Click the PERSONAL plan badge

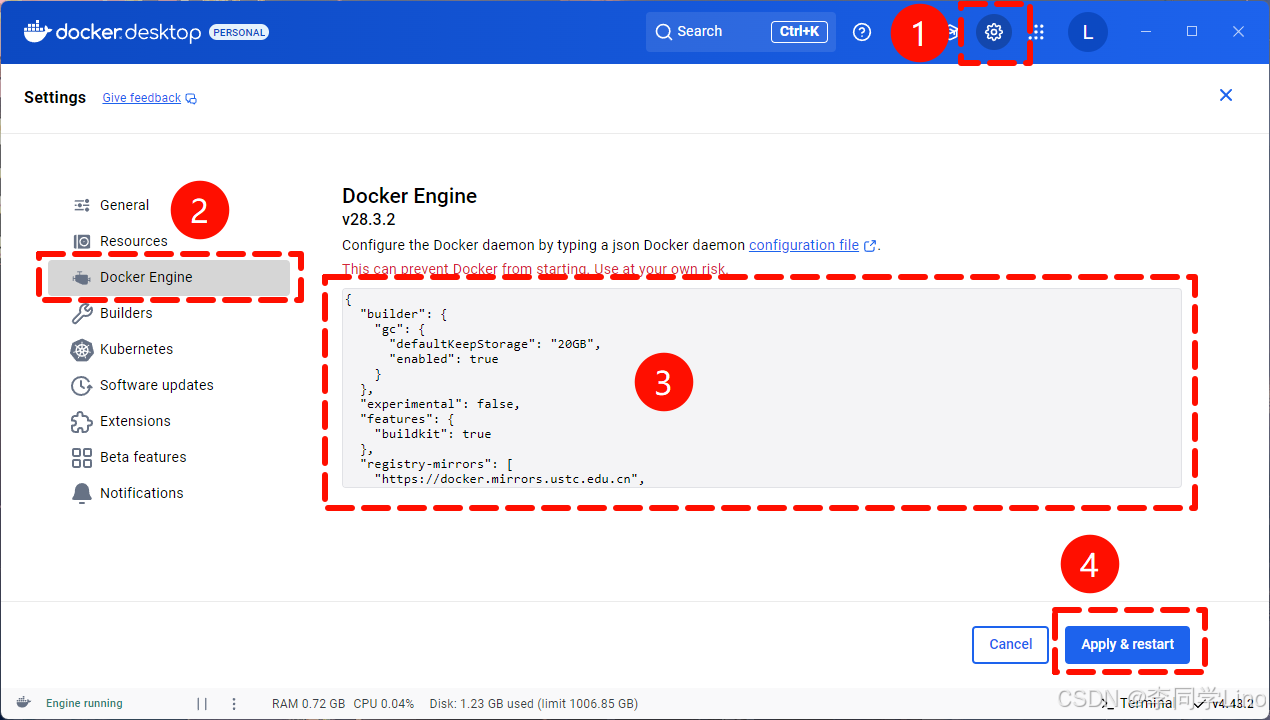click(x=239, y=32)
